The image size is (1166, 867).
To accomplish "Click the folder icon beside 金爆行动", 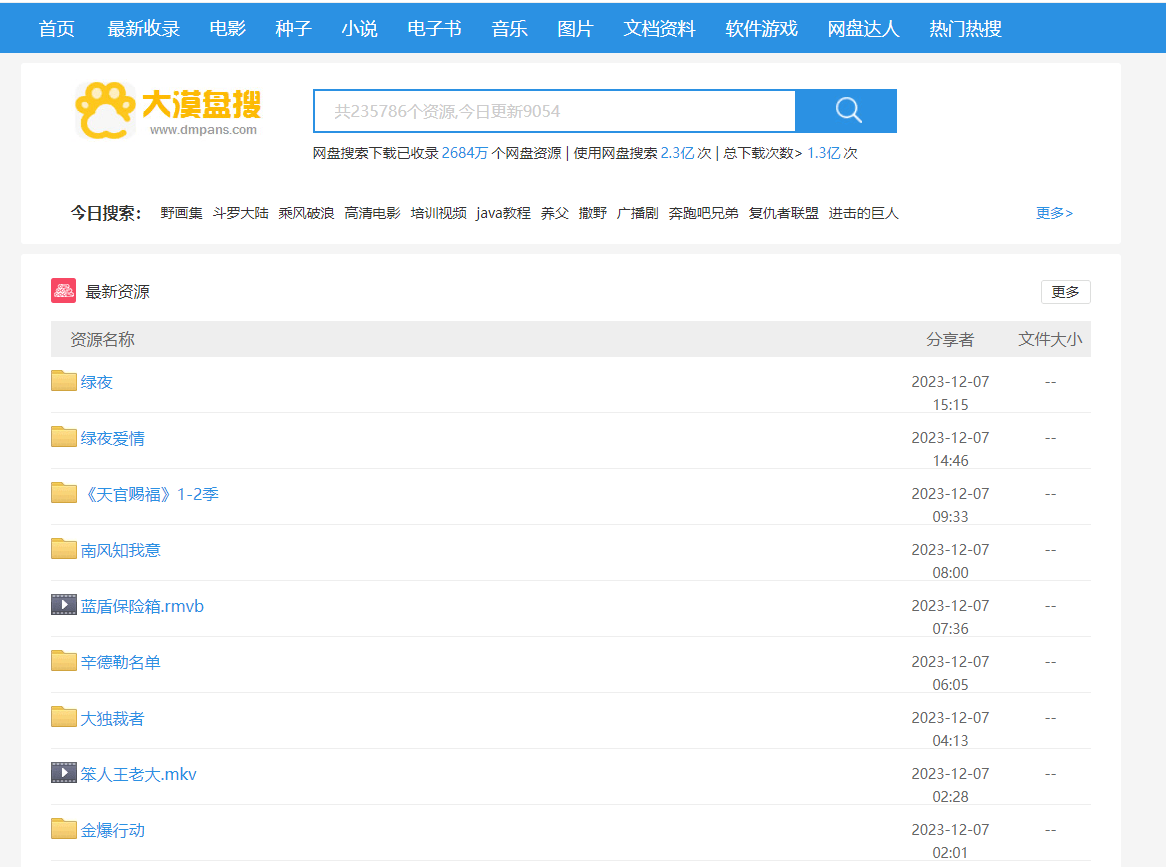I will [x=64, y=829].
